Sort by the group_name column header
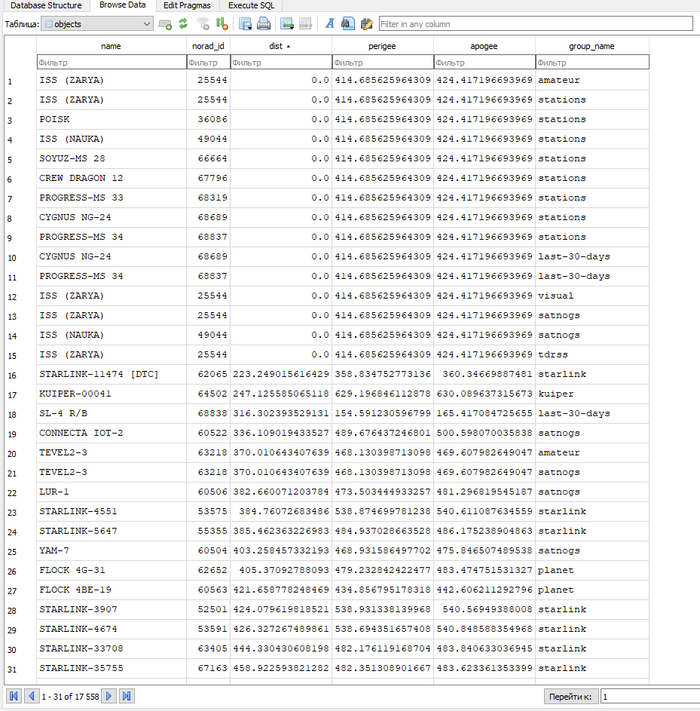700x711 pixels. point(593,46)
